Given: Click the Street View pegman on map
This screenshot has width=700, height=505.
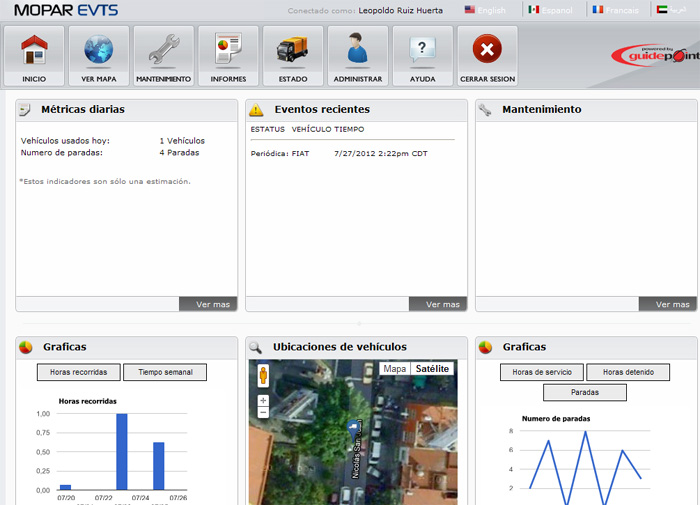Looking at the screenshot, I should click(263, 375).
